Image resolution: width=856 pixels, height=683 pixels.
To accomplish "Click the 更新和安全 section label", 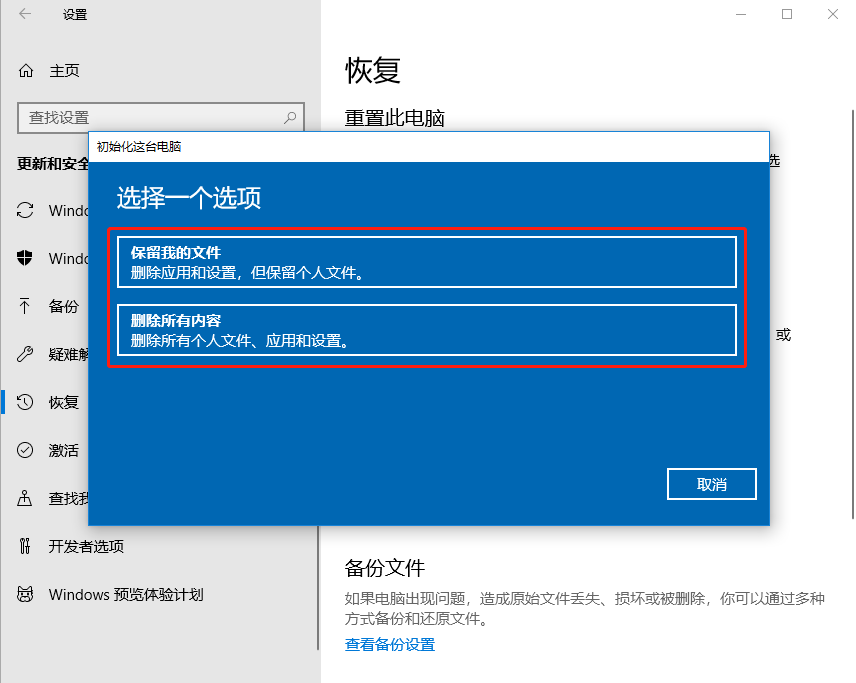I will [47, 163].
